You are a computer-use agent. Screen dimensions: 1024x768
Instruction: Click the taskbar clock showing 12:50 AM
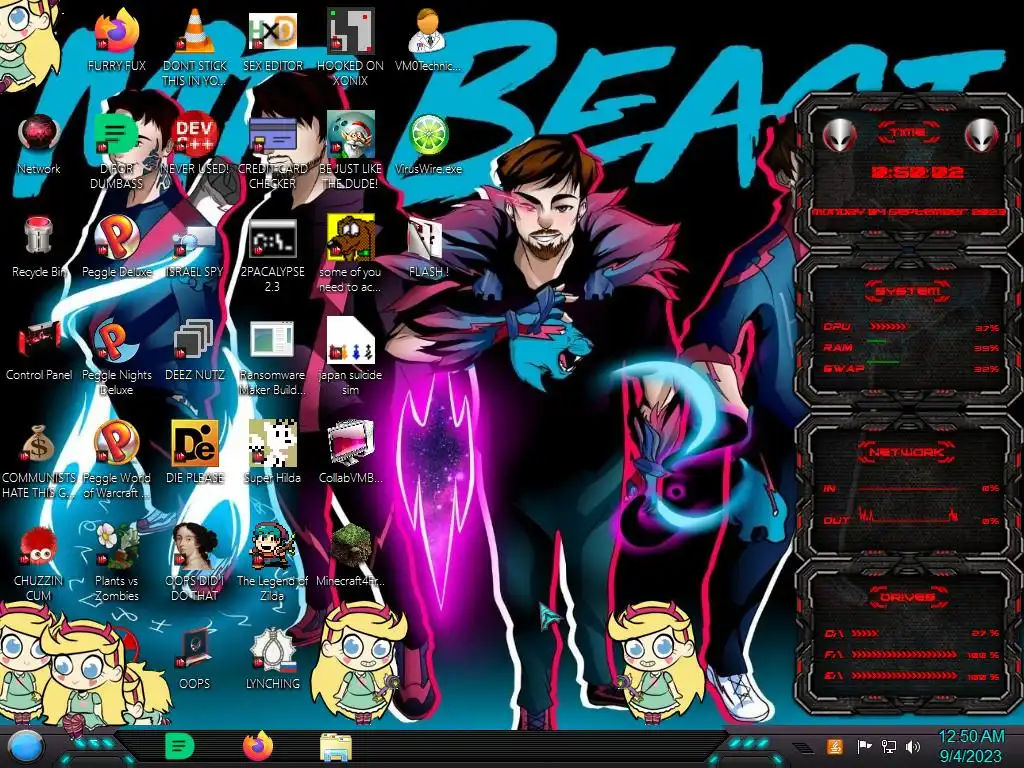(x=970, y=746)
